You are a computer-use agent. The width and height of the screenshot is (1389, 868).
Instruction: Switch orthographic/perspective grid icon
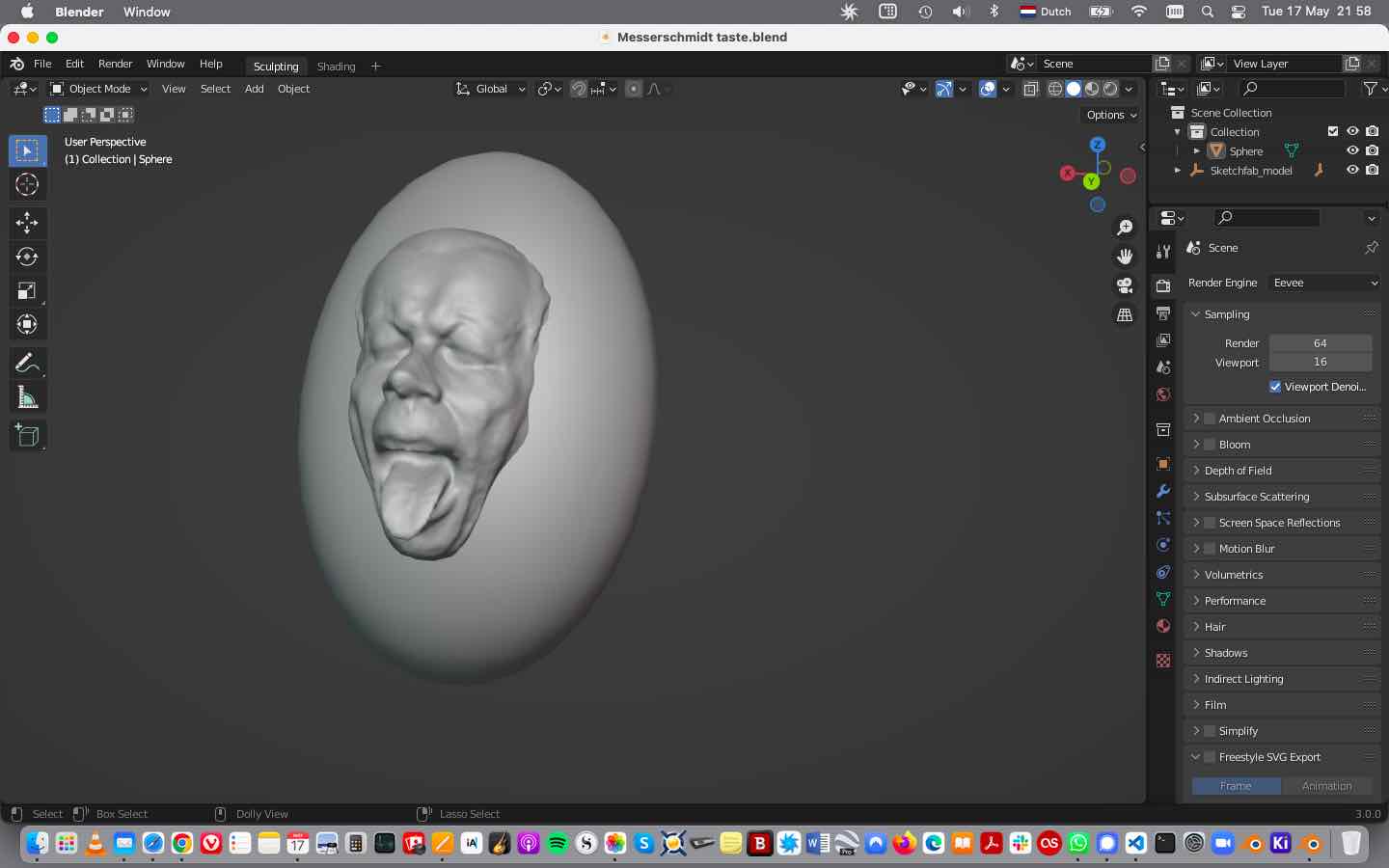click(1125, 314)
